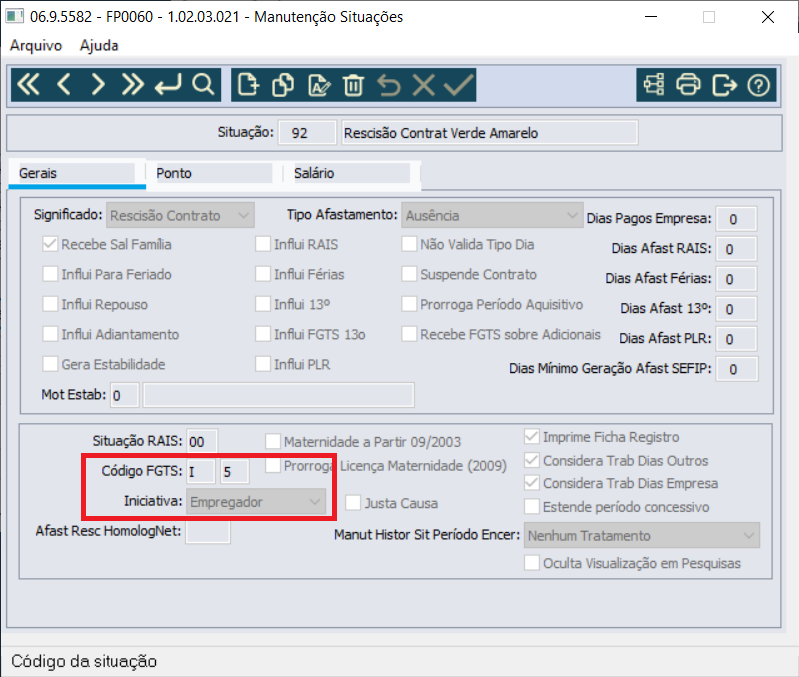Copy record using duplicate pages icon
Image resolution: width=799 pixels, height=677 pixels.
coord(283,85)
